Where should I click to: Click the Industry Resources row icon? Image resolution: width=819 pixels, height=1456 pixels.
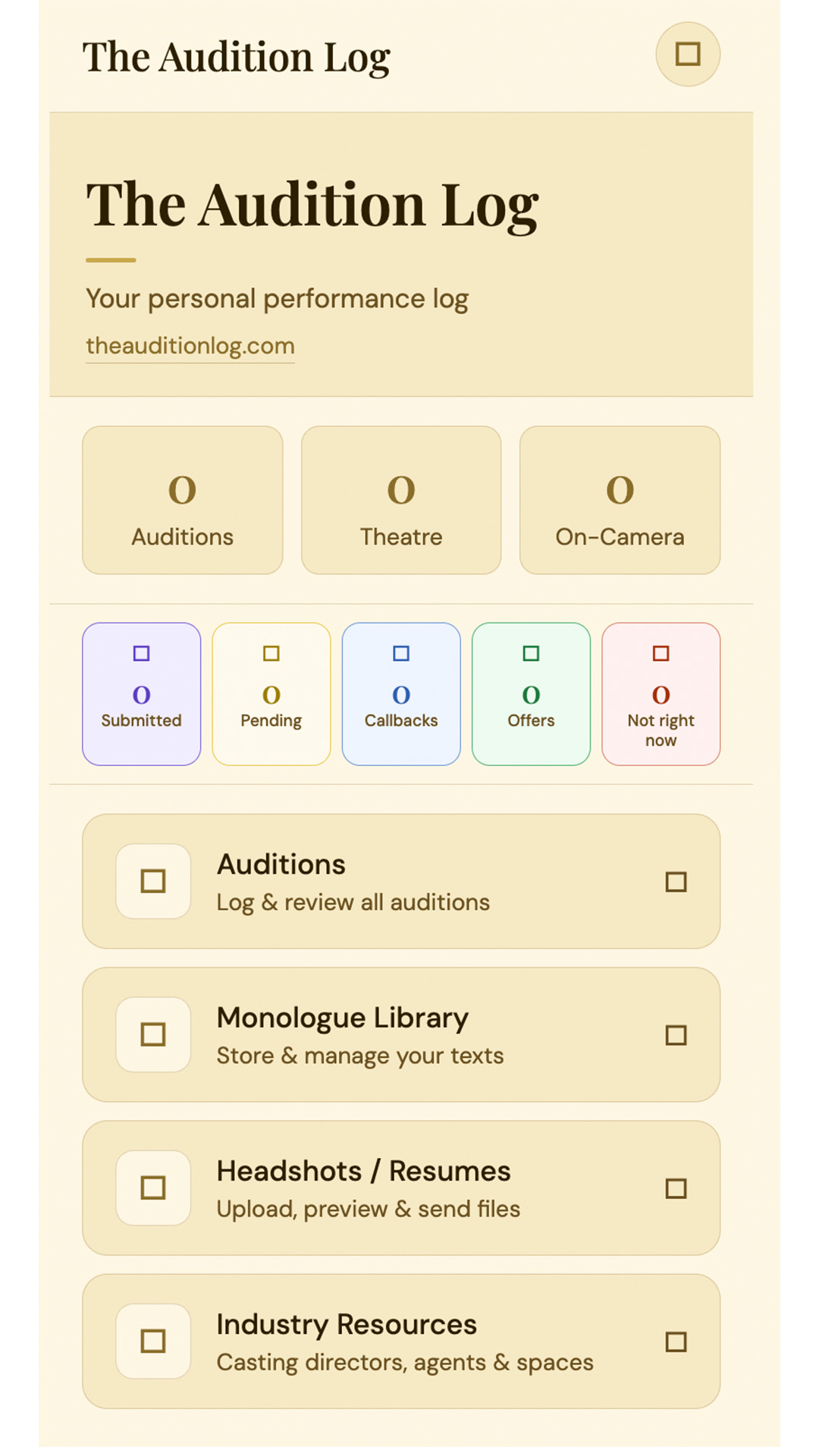(153, 1341)
